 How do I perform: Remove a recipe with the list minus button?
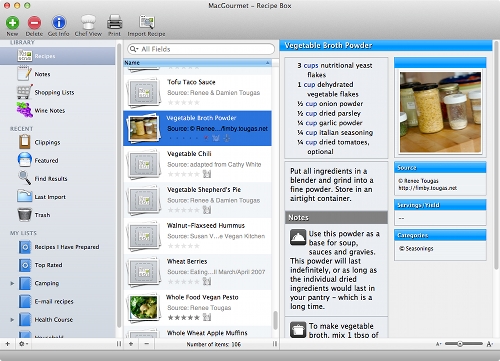tap(147, 344)
